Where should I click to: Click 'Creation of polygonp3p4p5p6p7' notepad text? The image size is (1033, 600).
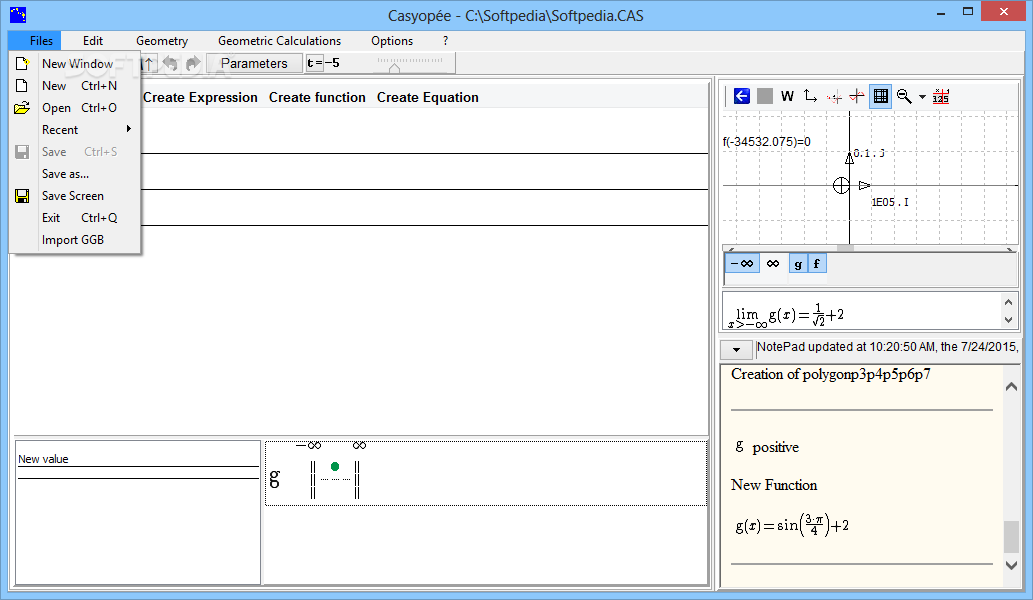coord(831,374)
